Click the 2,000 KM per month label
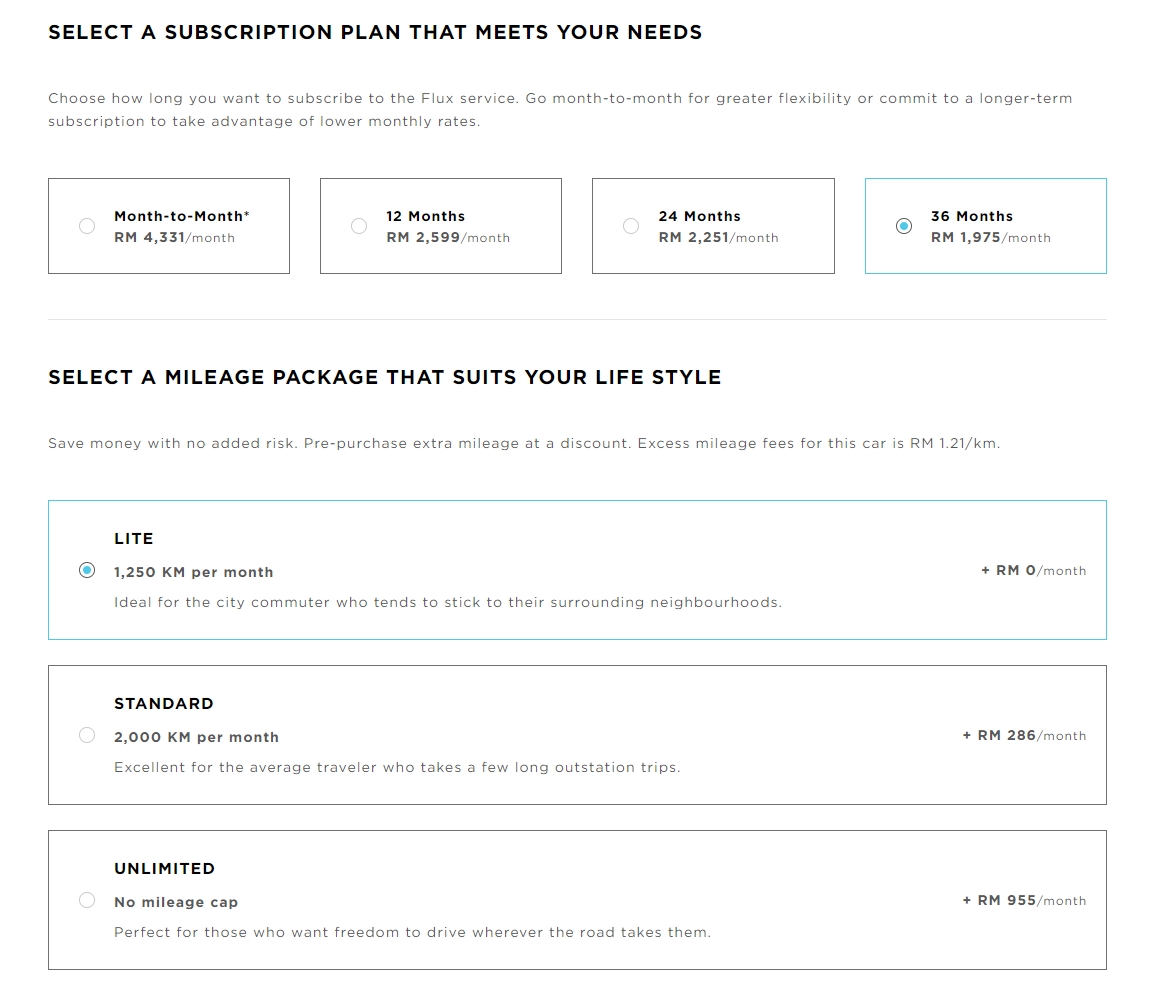This screenshot has height=1006, width=1163. [196, 737]
